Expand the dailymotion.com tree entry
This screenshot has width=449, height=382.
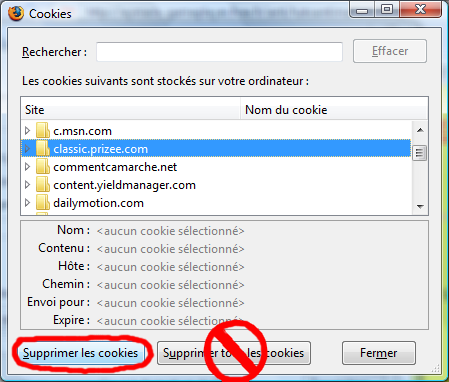[28, 203]
